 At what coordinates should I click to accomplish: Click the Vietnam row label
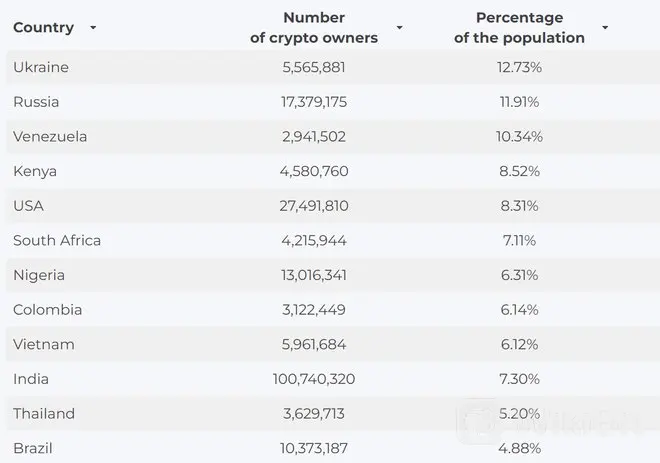tap(43, 344)
